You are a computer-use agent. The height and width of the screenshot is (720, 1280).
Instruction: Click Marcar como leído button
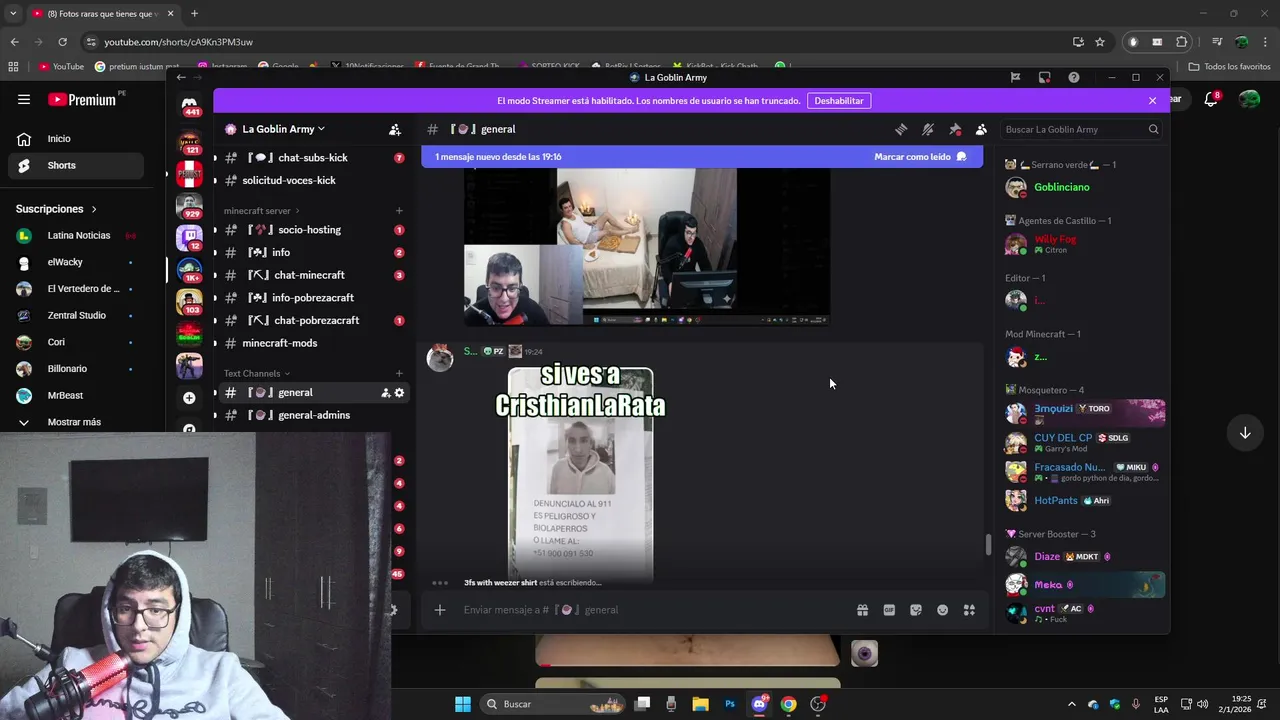920,157
